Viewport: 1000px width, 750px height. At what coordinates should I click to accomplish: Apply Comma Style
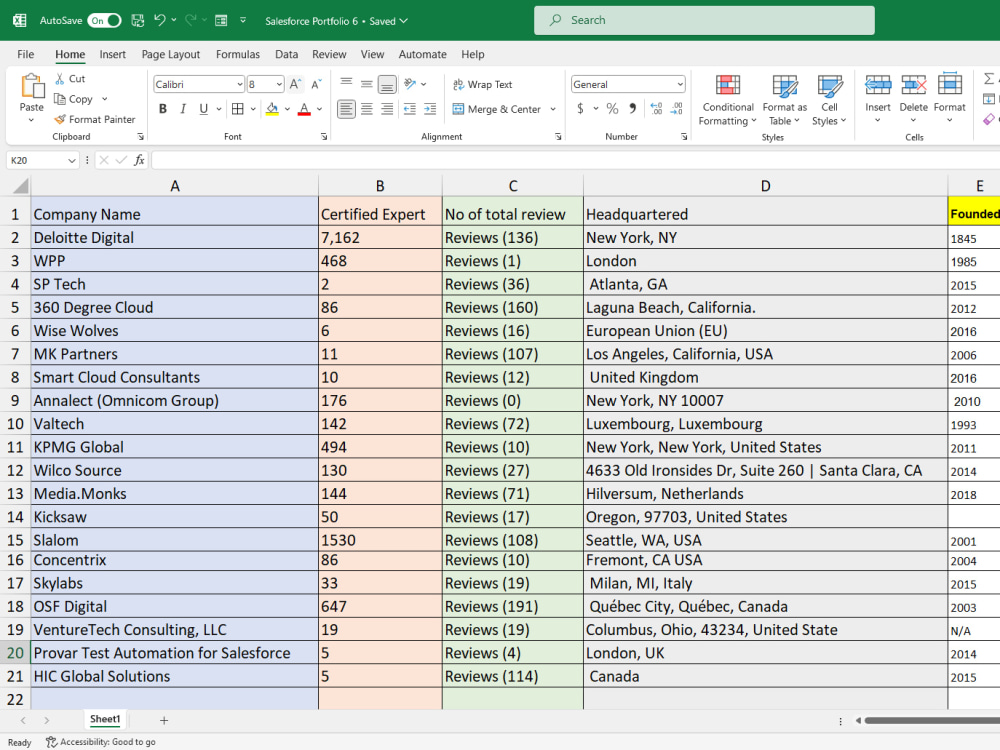pyautogui.click(x=632, y=108)
